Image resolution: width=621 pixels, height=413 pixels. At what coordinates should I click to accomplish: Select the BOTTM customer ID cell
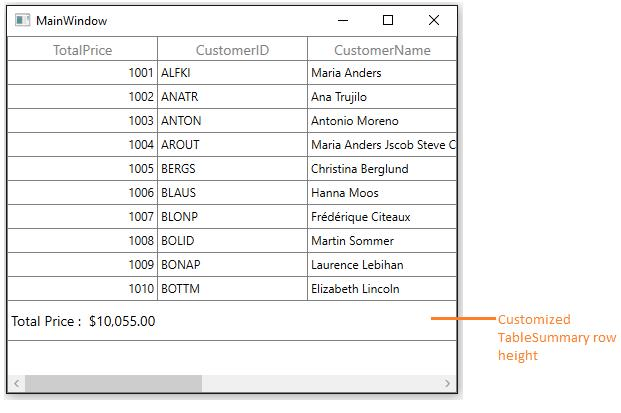[x=232, y=289]
